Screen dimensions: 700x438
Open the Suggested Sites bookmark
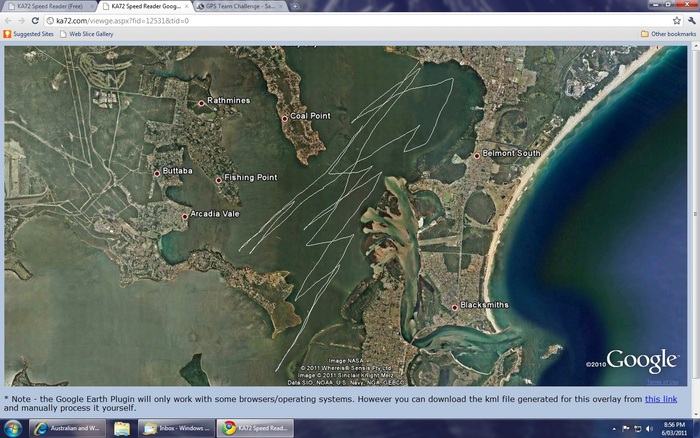[x=29, y=34]
